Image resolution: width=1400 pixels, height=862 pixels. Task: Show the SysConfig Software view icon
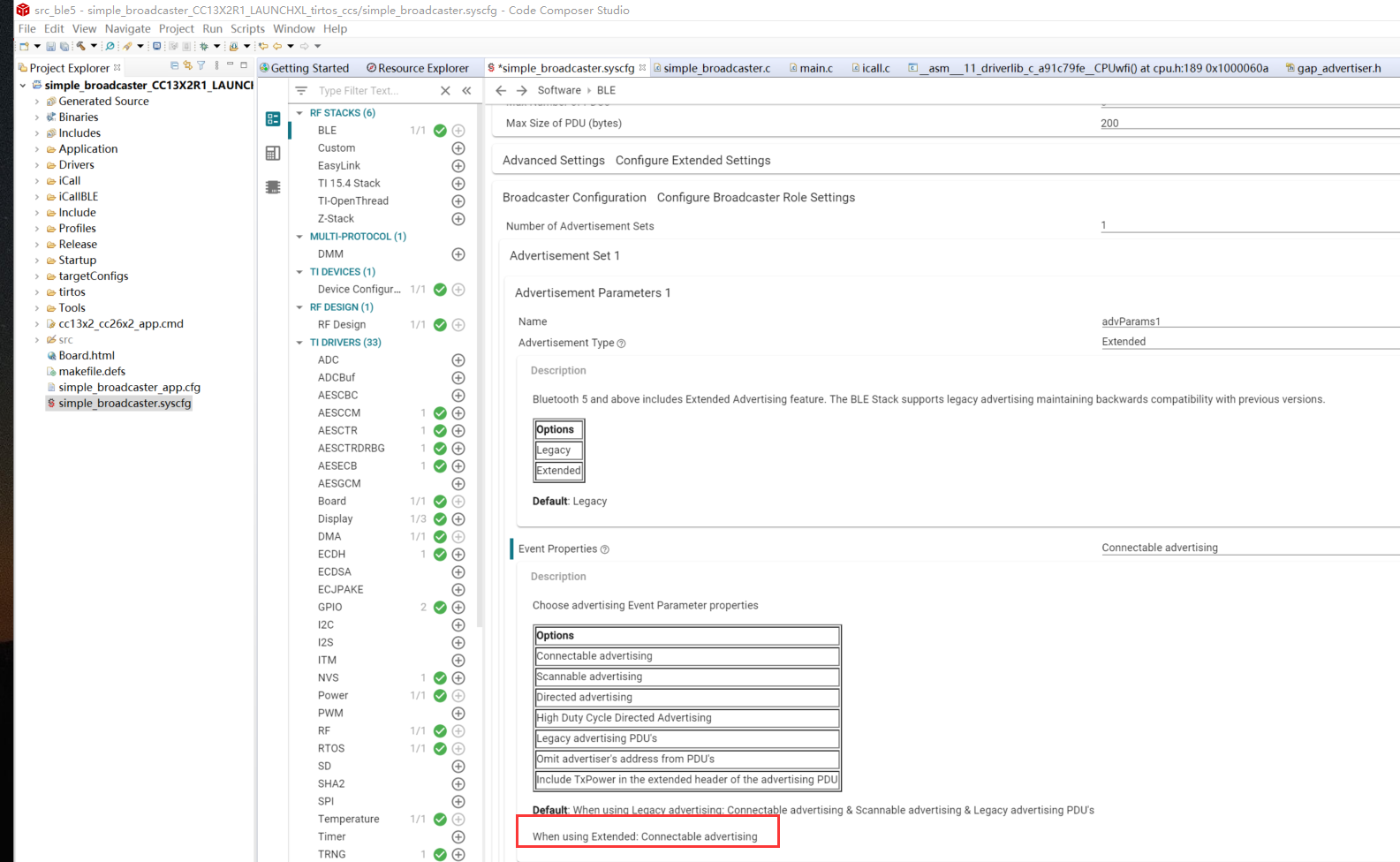coord(273,119)
